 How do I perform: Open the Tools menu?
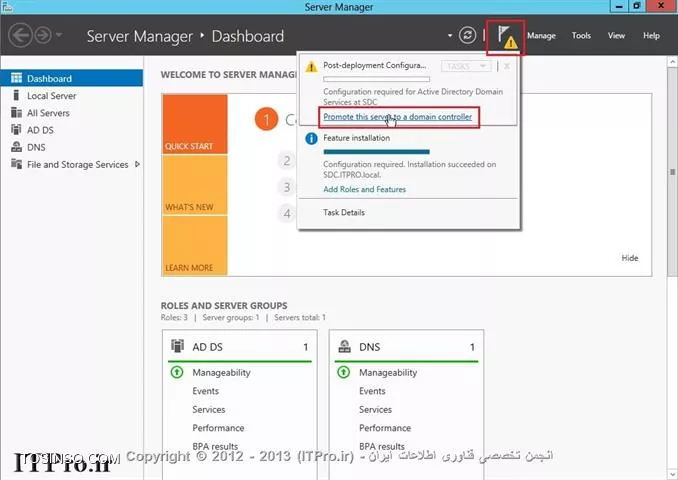(581, 35)
